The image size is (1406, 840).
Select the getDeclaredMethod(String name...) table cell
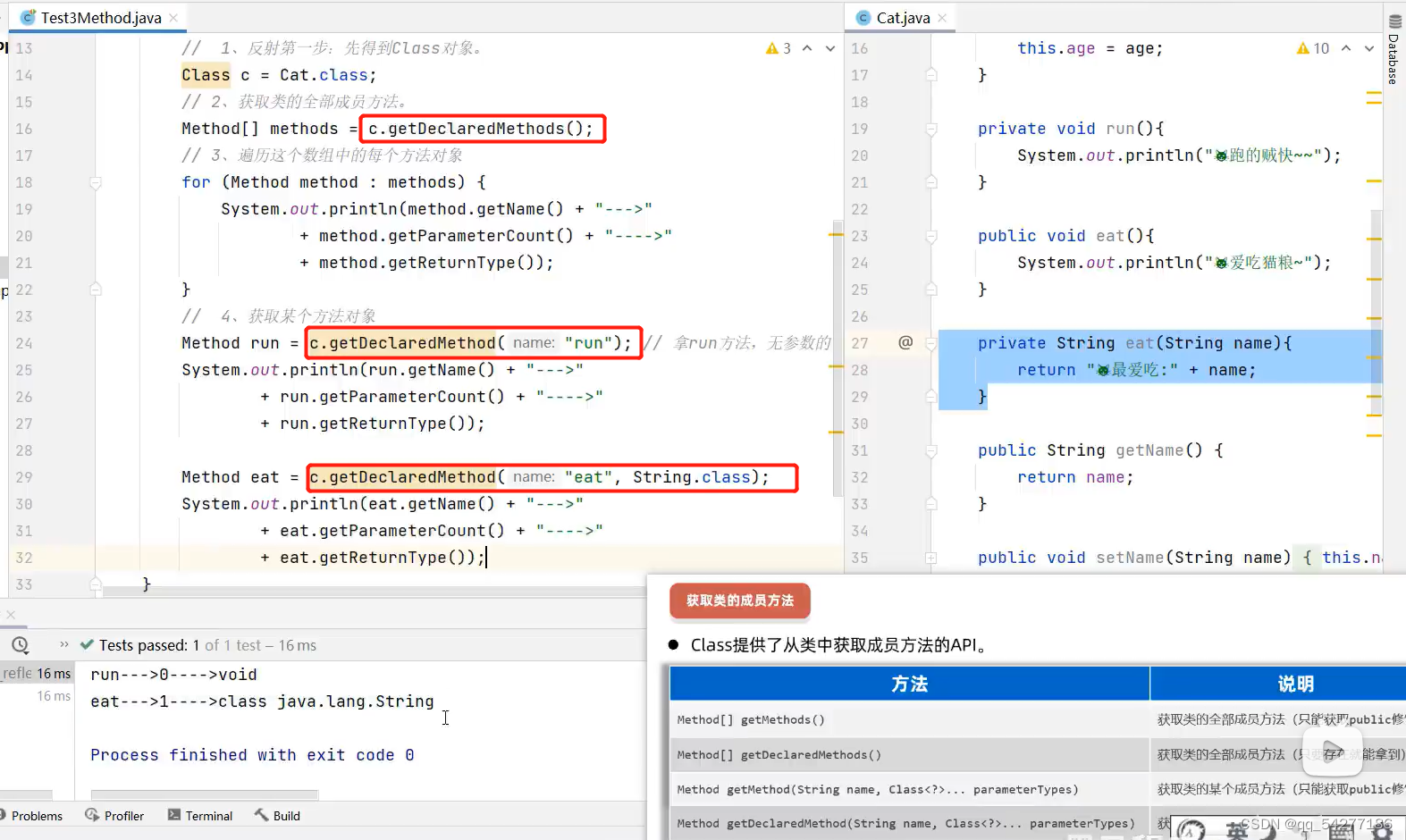[x=909, y=823]
